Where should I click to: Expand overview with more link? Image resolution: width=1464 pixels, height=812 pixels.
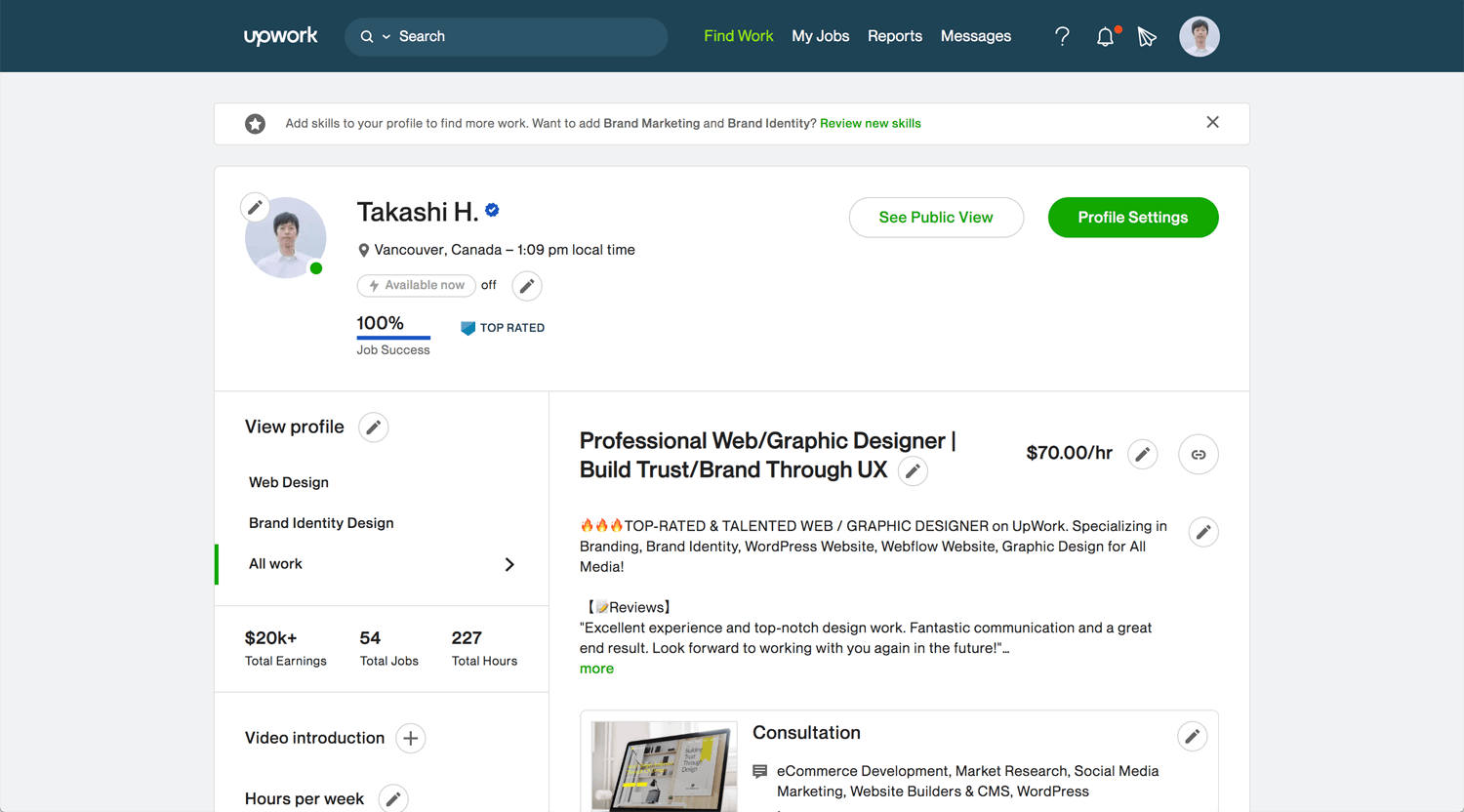click(x=596, y=669)
